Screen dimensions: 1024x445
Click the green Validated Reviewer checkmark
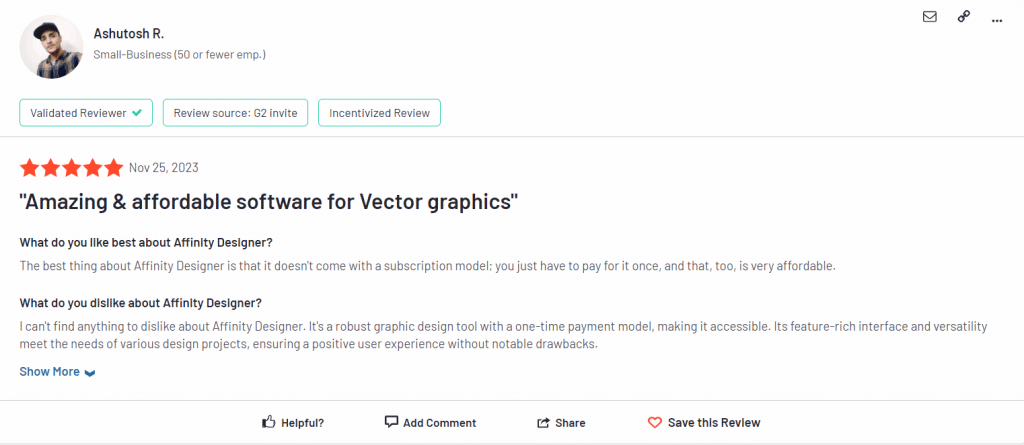pos(136,112)
